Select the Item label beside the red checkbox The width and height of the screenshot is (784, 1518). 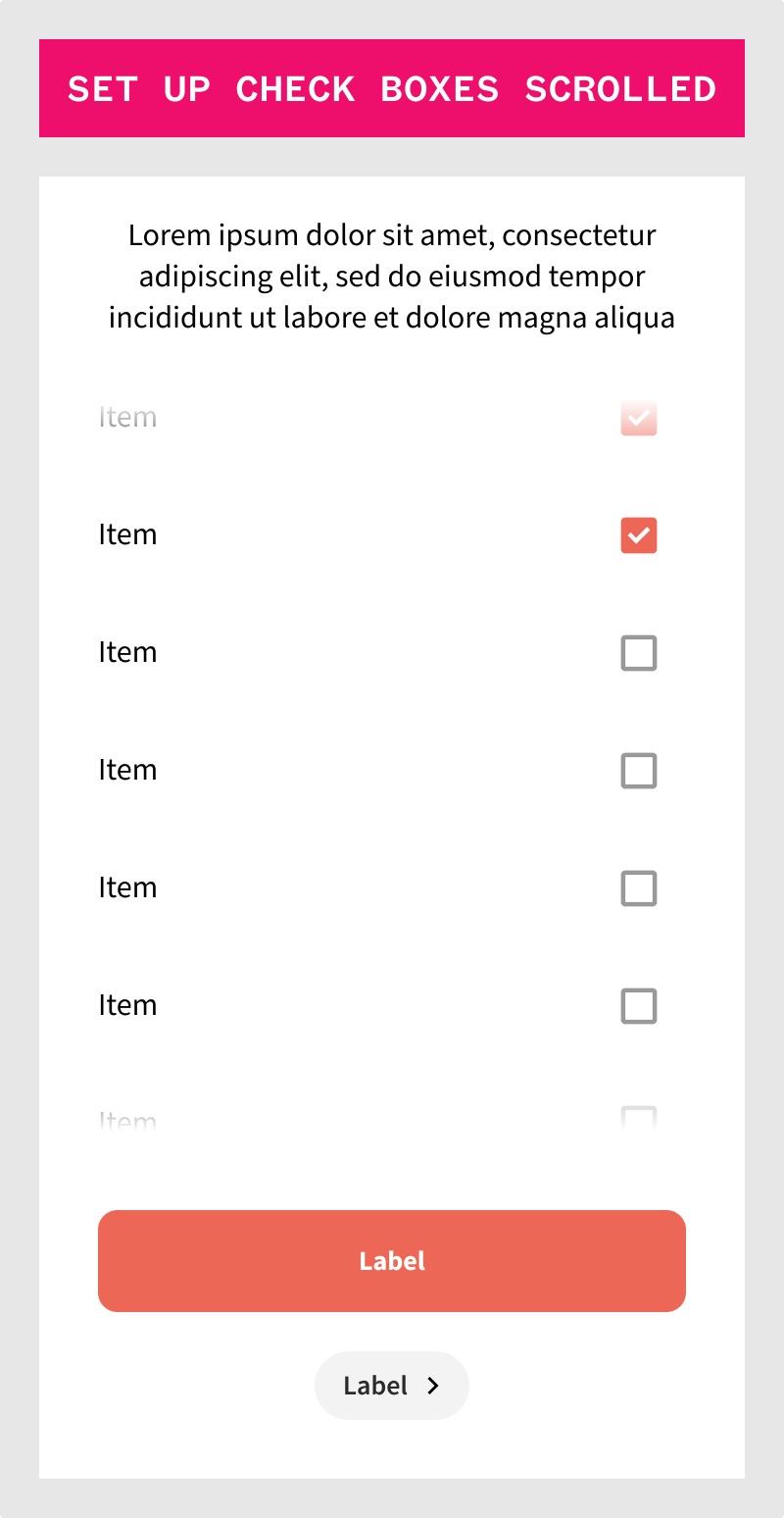127,535
